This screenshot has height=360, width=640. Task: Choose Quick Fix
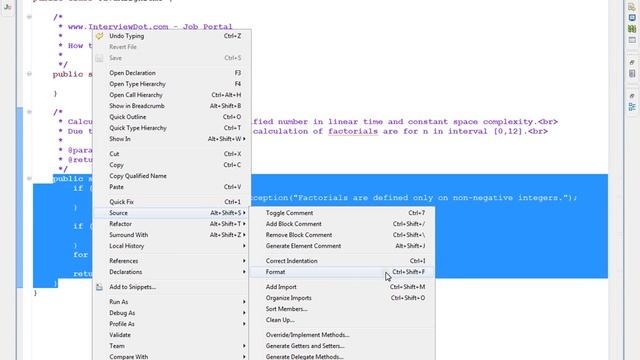(x=171, y=202)
